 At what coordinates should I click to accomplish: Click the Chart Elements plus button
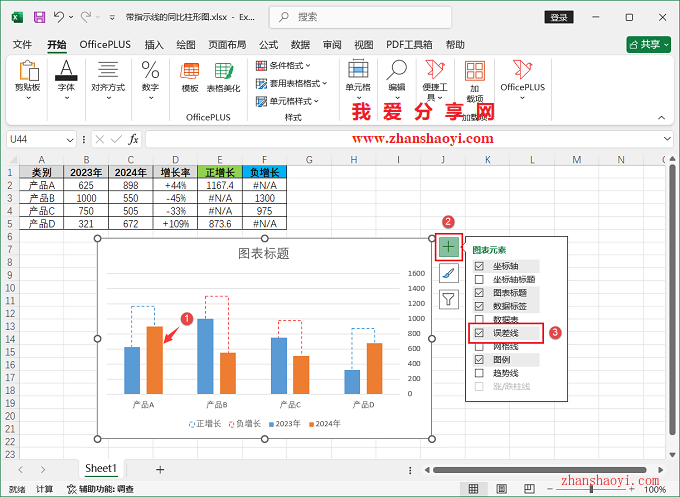(x=449, y=245)
